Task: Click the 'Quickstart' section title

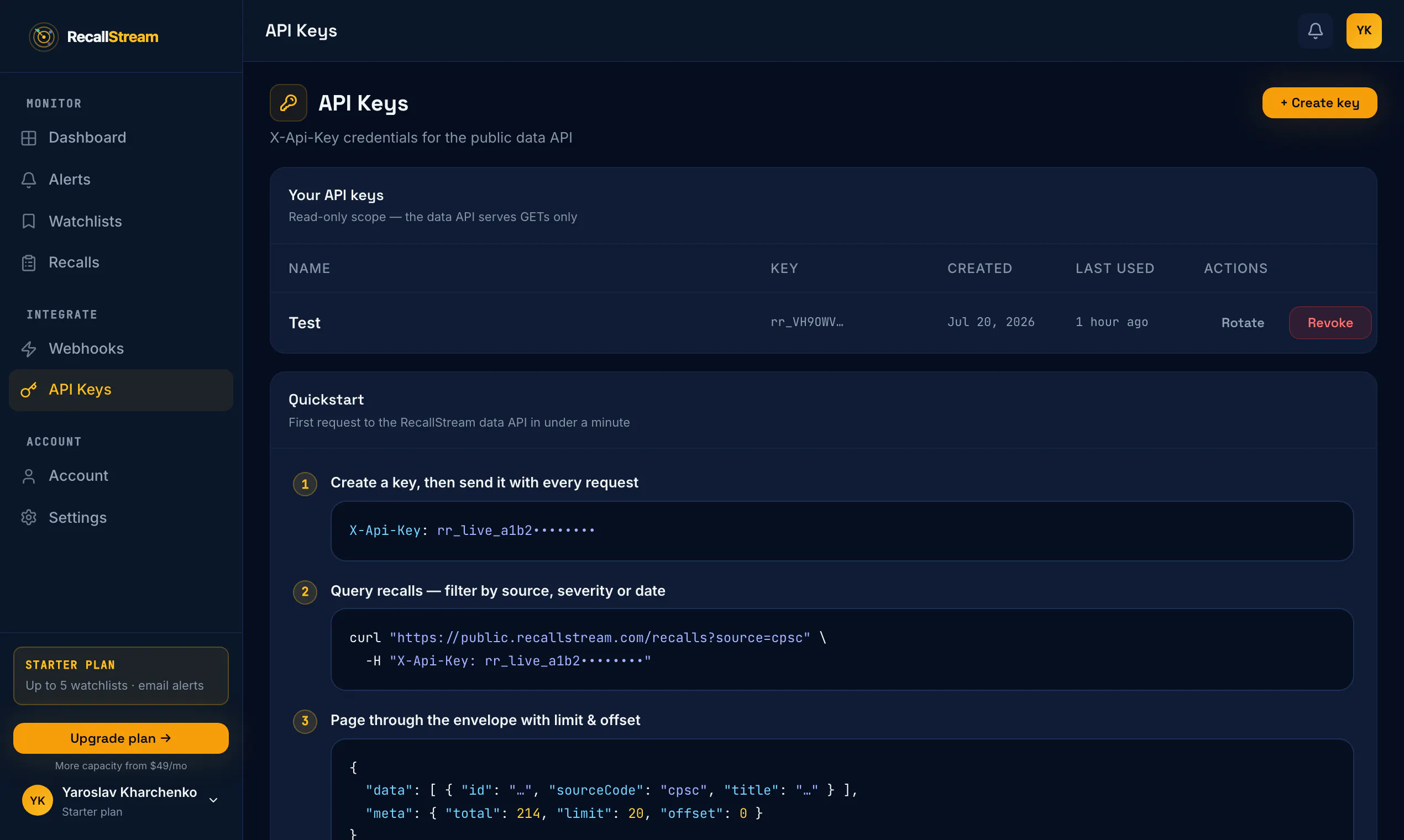Action: pos(326,400)
